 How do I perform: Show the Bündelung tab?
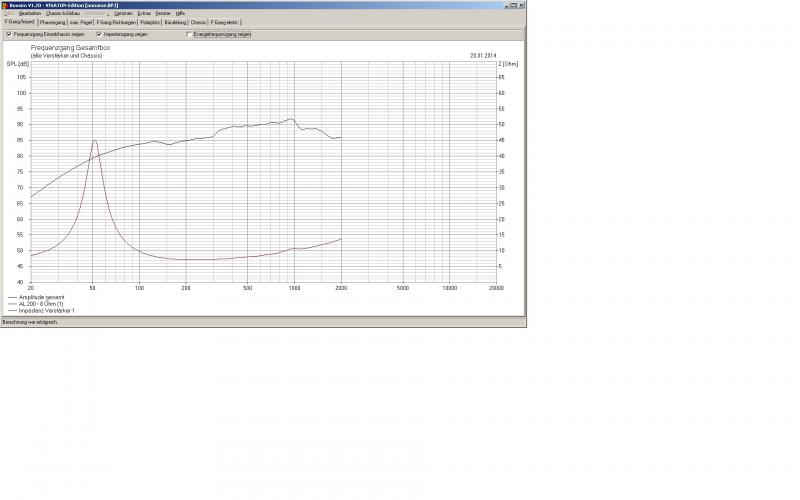click(175, 21)
